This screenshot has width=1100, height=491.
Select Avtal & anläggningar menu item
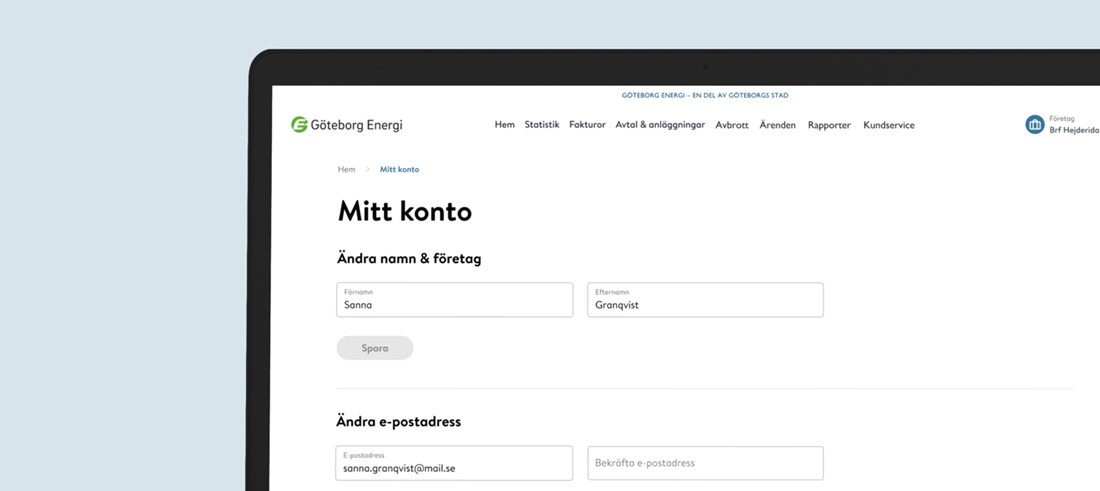point(660,125)
